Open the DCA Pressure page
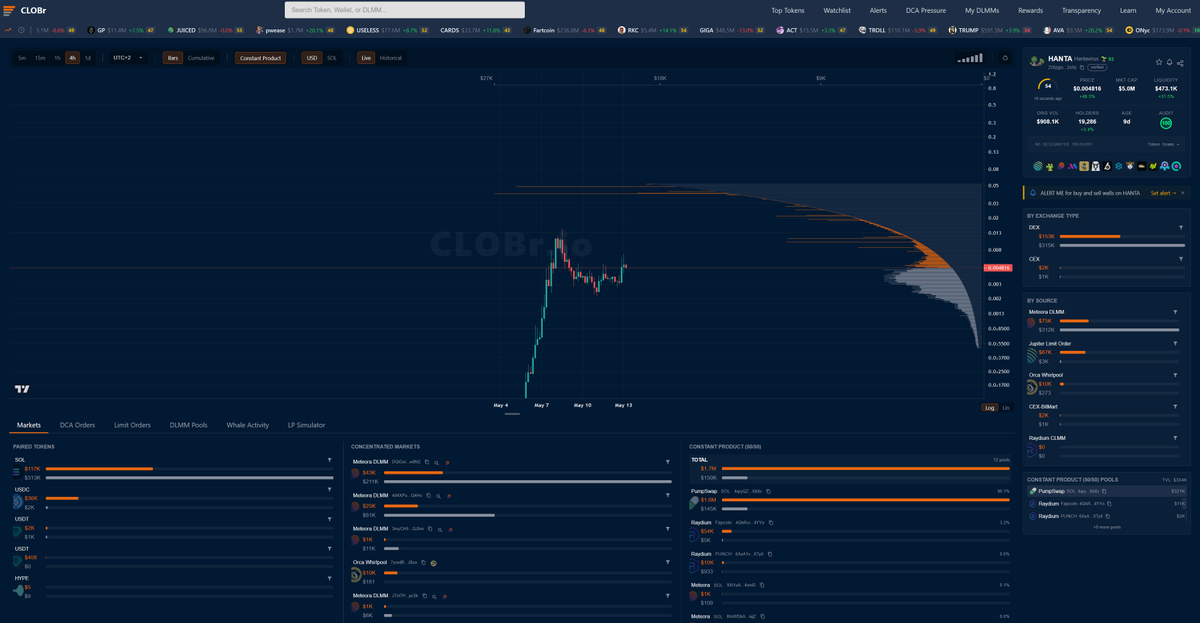This screenshot has width=1200, height=623. pos(926,10)
